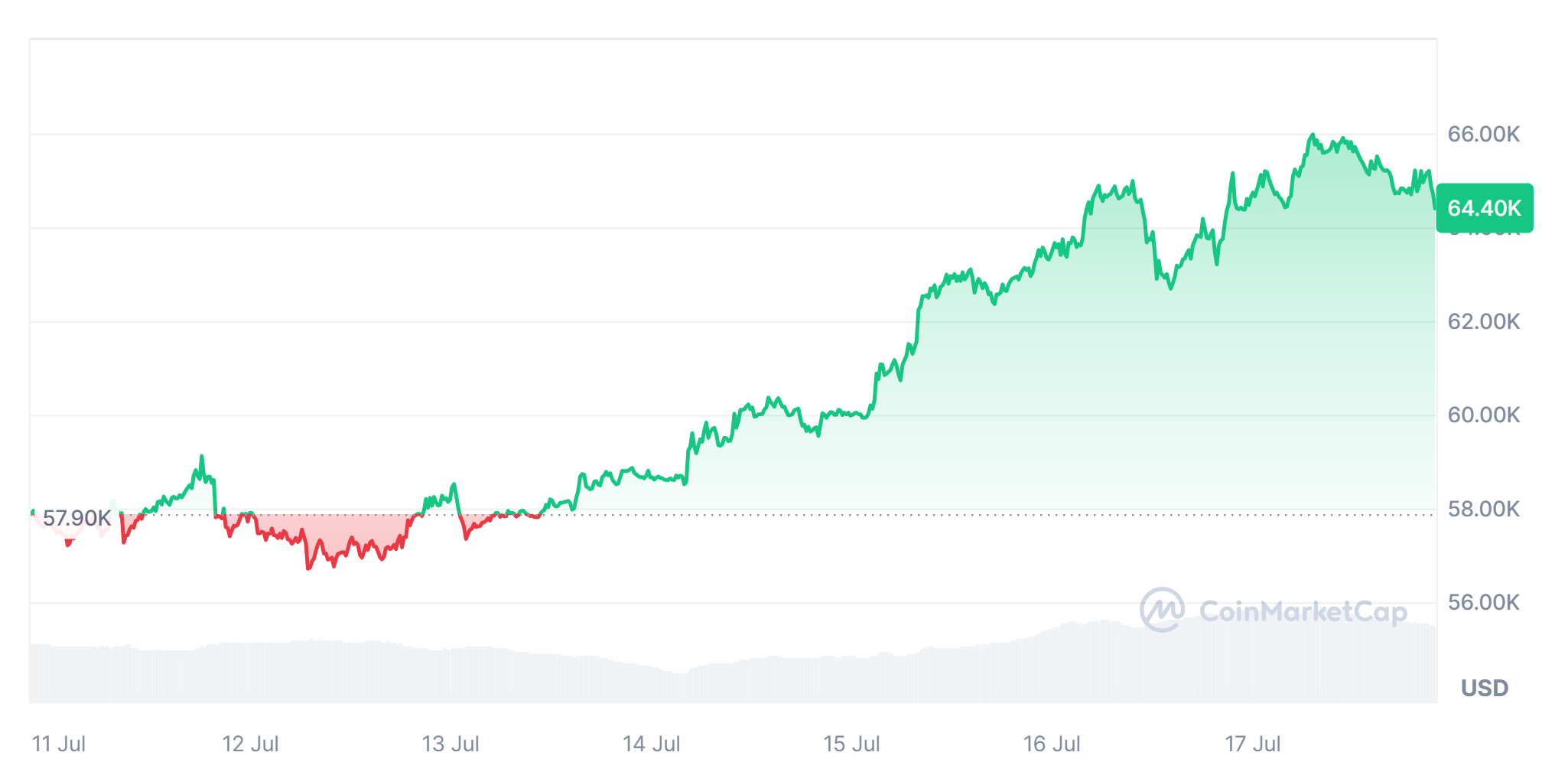Image resolution: width=1568 pixels, height=775 pixels.
Task: Click the USD currency label
Action: [x=1484, y=688]
